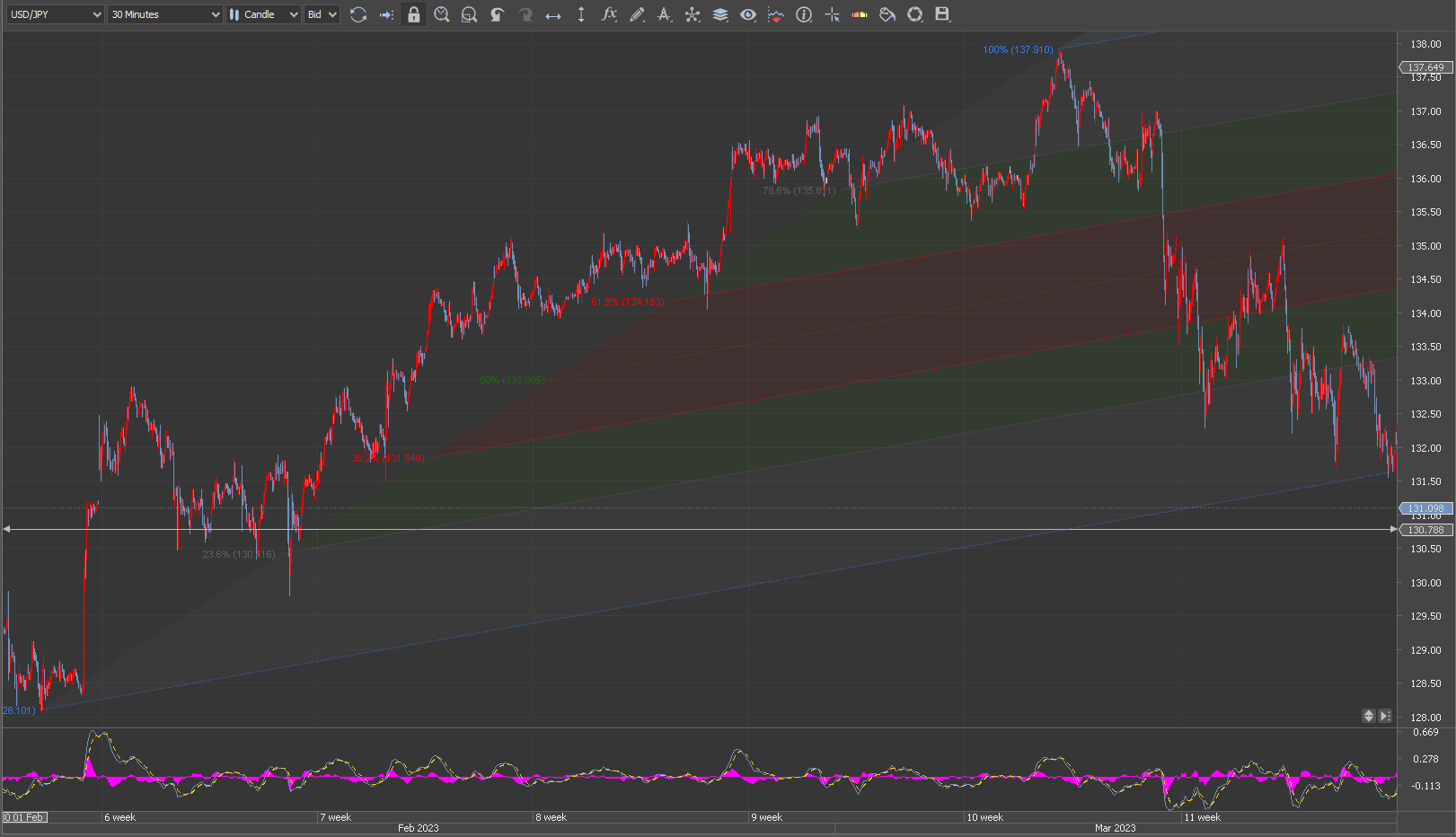Click the zoom to area magnifier
Screen dimensions: 1456x837
(469, 14)
